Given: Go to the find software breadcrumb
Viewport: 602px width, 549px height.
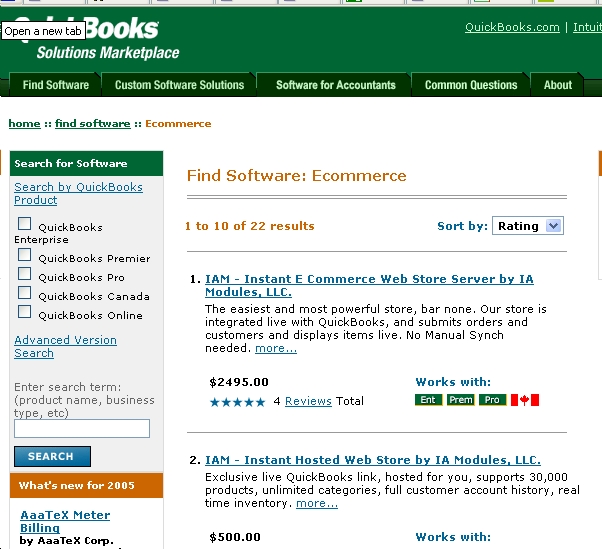Looking at the screenshot, I should click(x=93, y=124).
